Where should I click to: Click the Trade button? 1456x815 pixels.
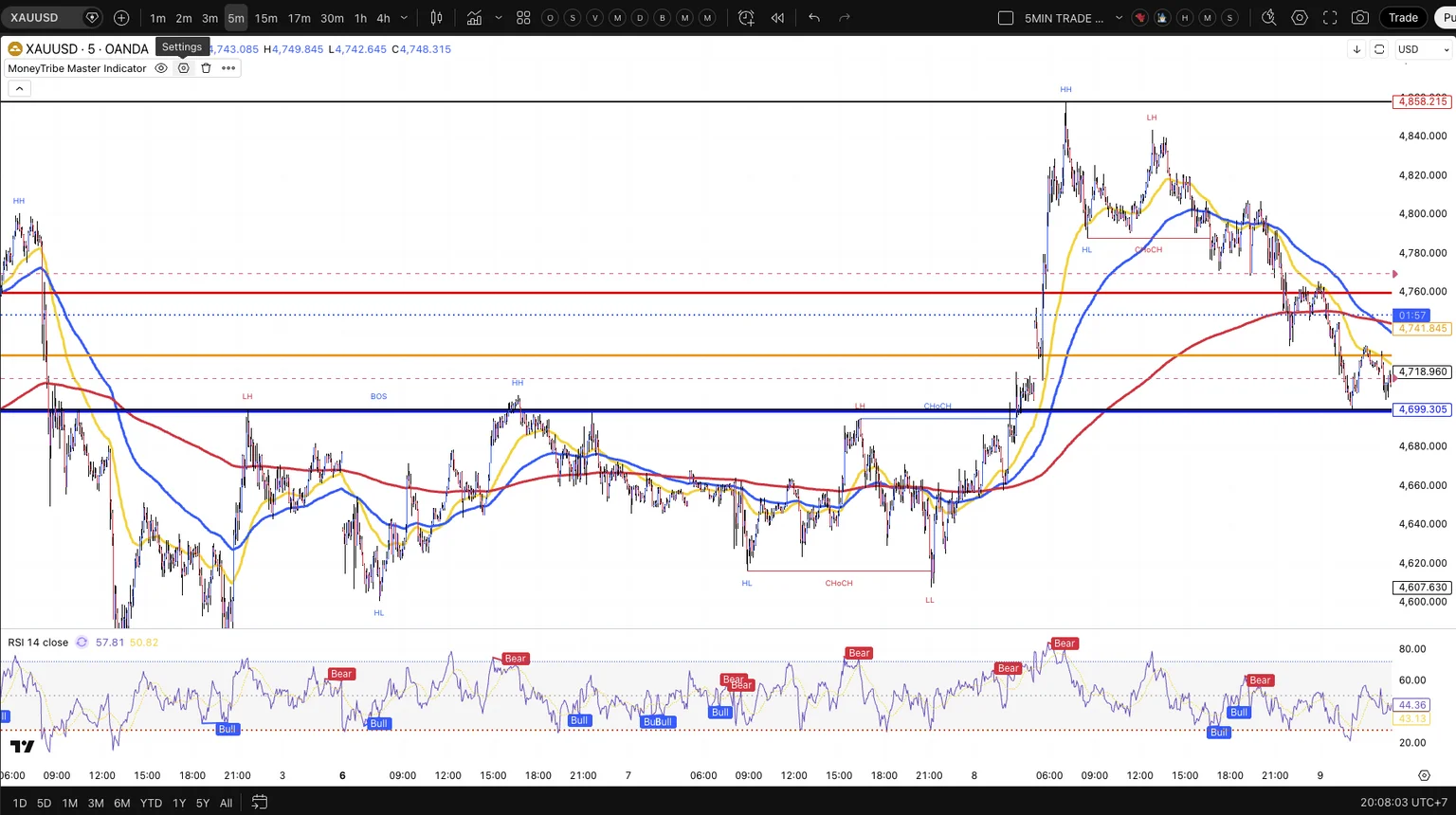[1403, 18]
